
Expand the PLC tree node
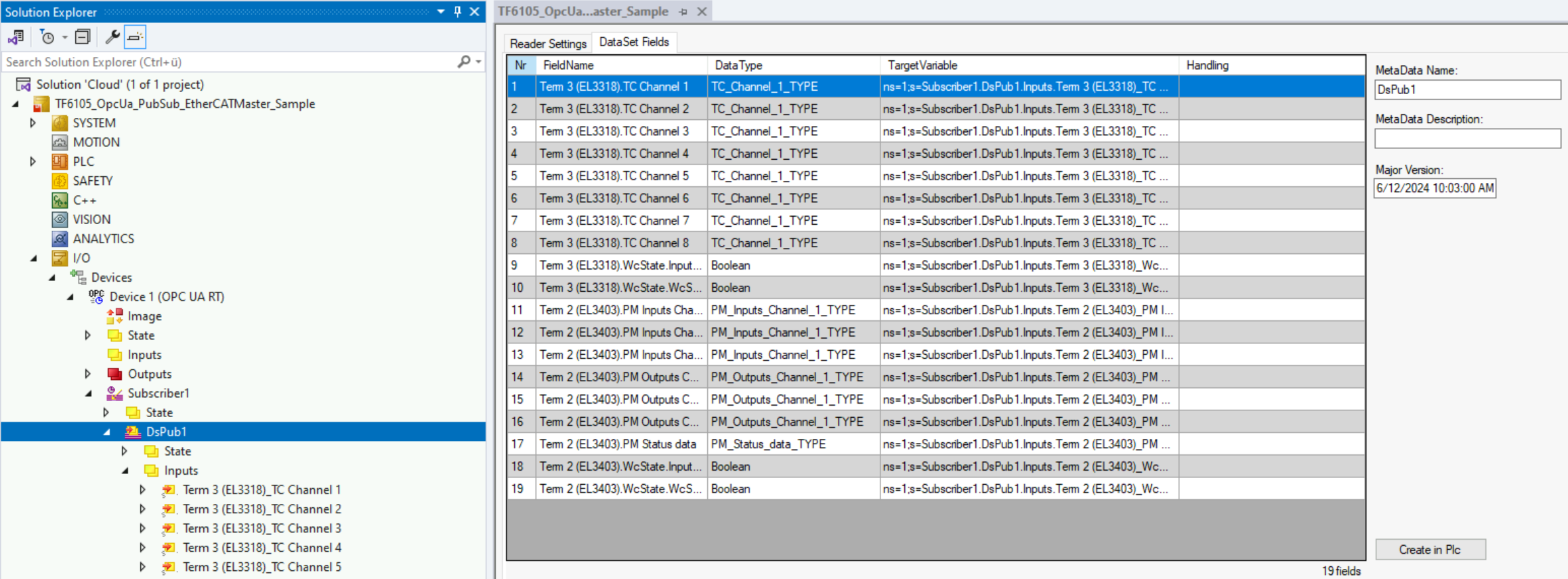pyautogui.click(x=33, y=161)
